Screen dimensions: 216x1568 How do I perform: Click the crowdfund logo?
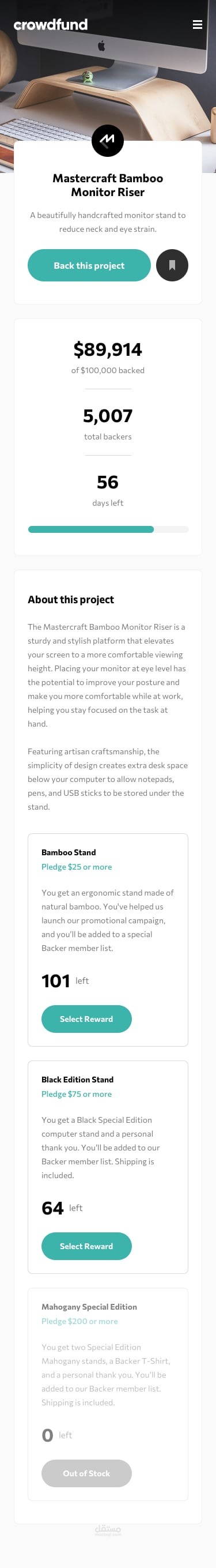(51, 24)
